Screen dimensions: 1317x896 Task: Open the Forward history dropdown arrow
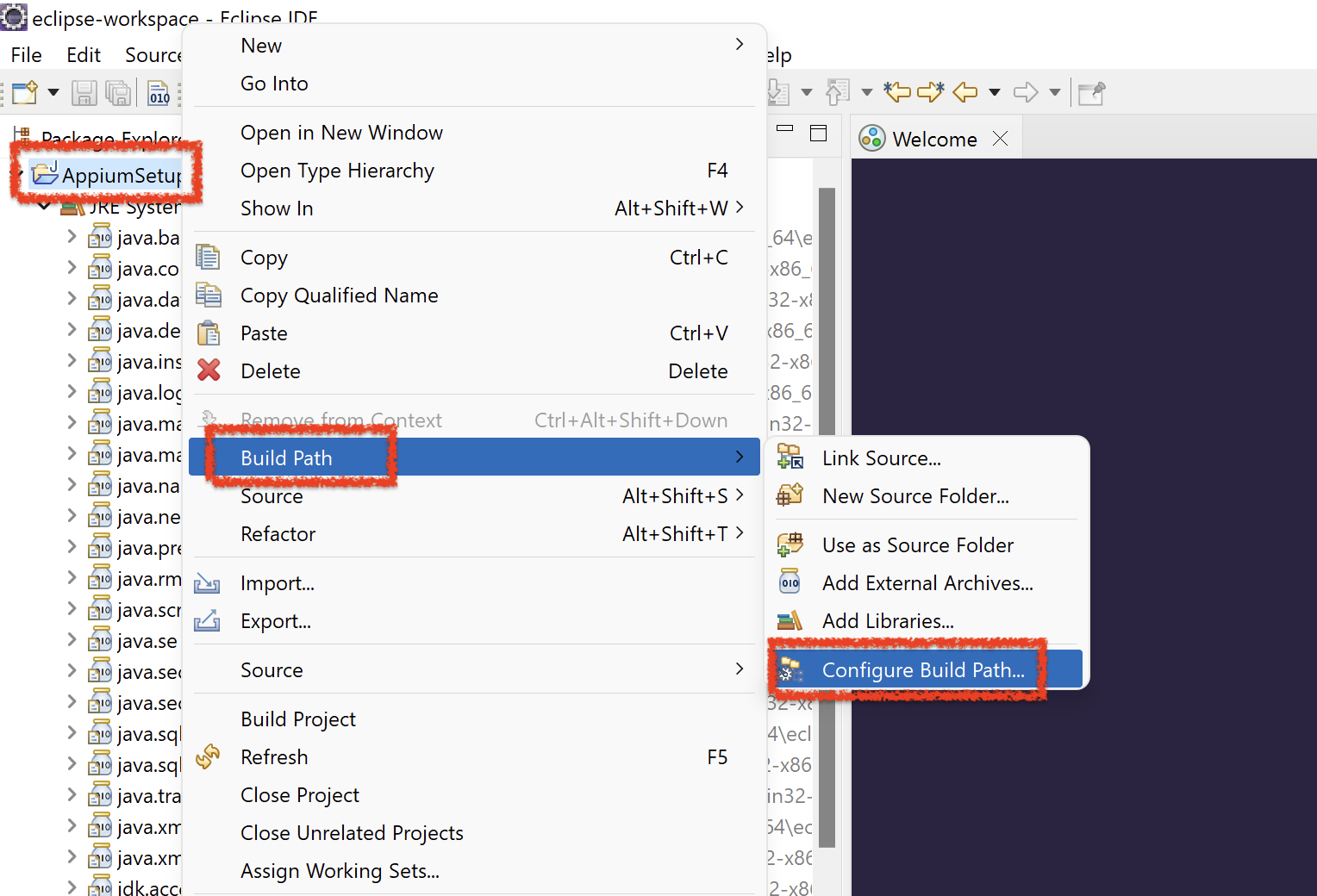click(x=1055, y=92)
